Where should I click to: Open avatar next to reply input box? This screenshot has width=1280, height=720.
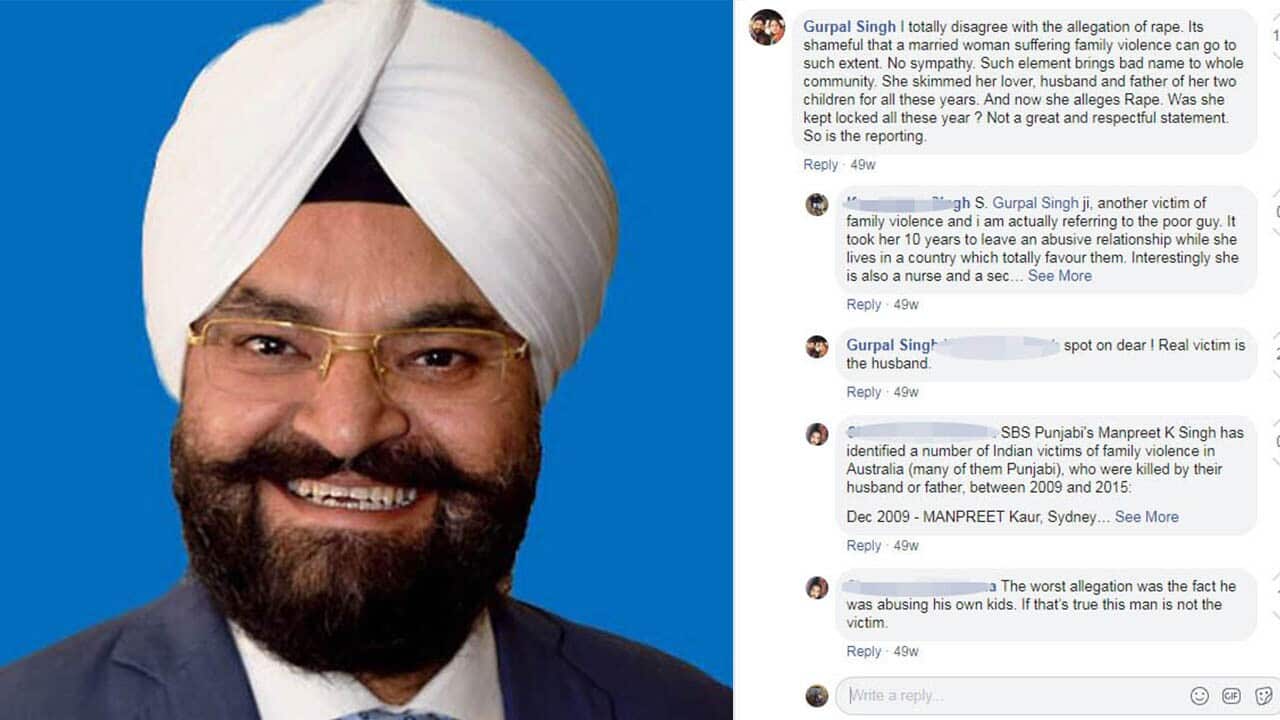pos(817,695)
